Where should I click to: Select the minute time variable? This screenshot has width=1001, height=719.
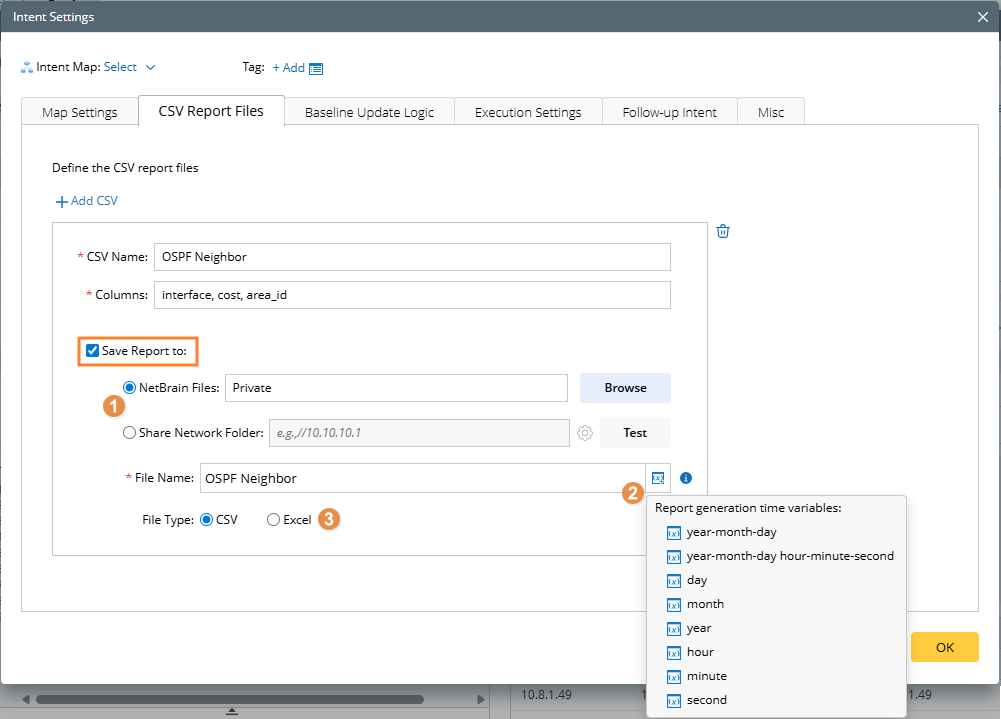[x=706, y=676]
